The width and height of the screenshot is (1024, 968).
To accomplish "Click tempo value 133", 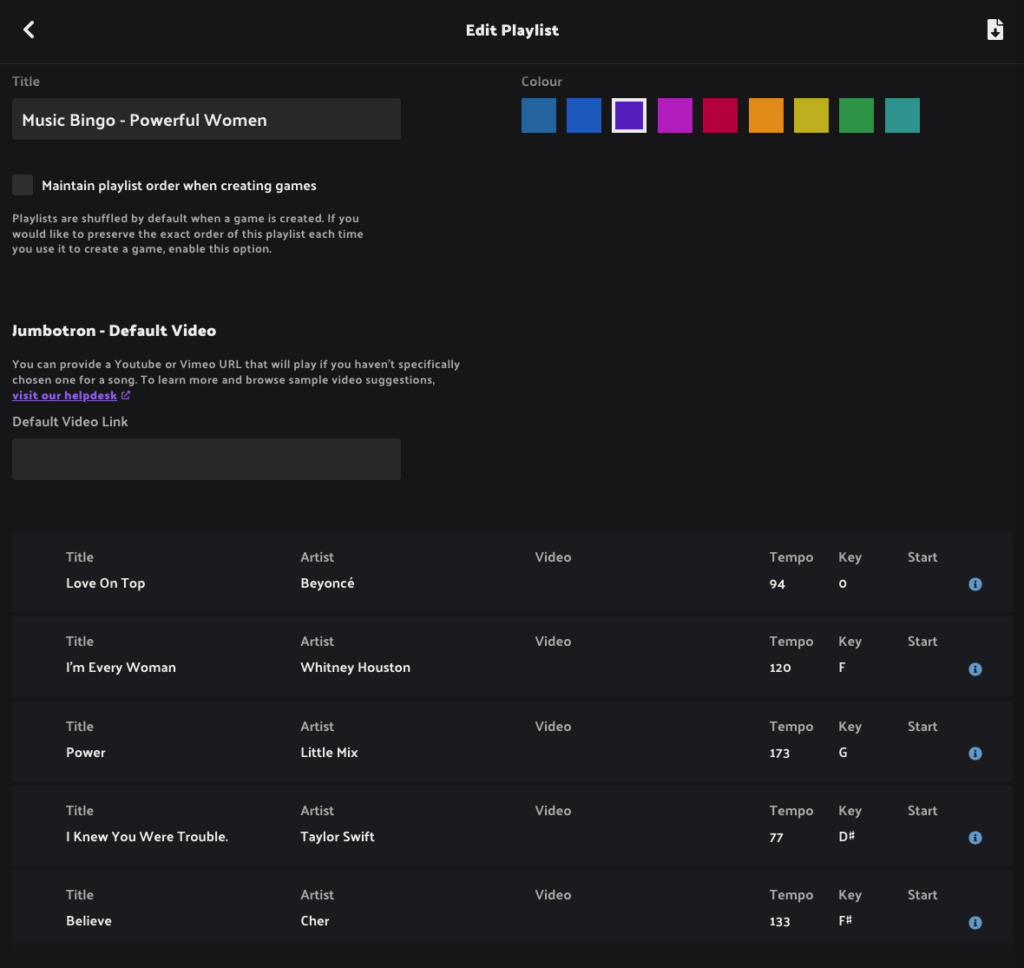I will coord(780,922).
